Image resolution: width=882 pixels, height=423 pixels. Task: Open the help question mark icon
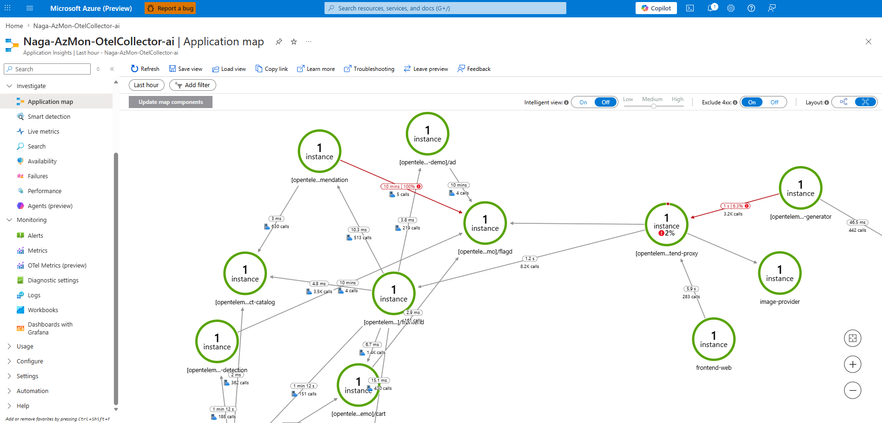pyautogui.click(x=751, y=8)
